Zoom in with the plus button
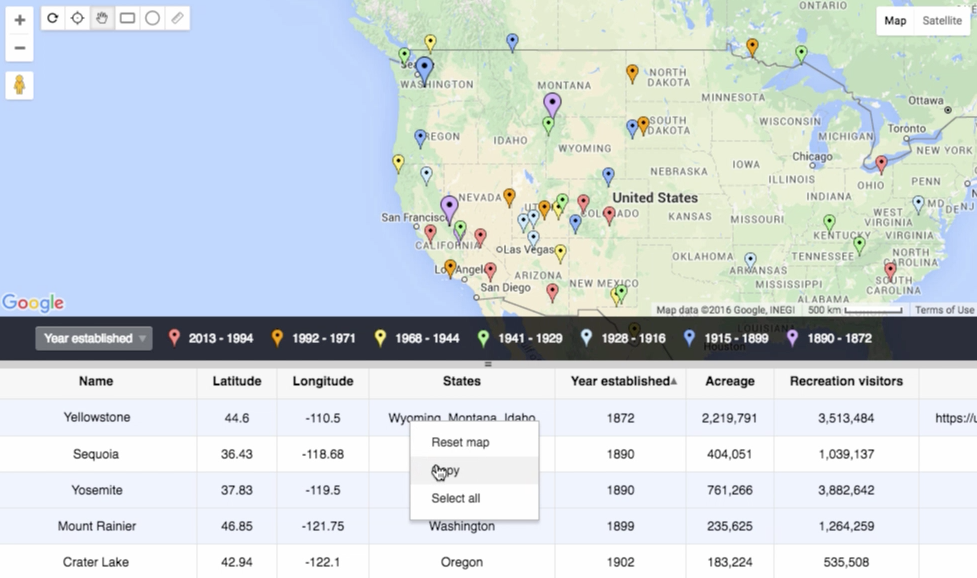Image resolution: width=977 pixels, height=578 pixels. [19, 20]
